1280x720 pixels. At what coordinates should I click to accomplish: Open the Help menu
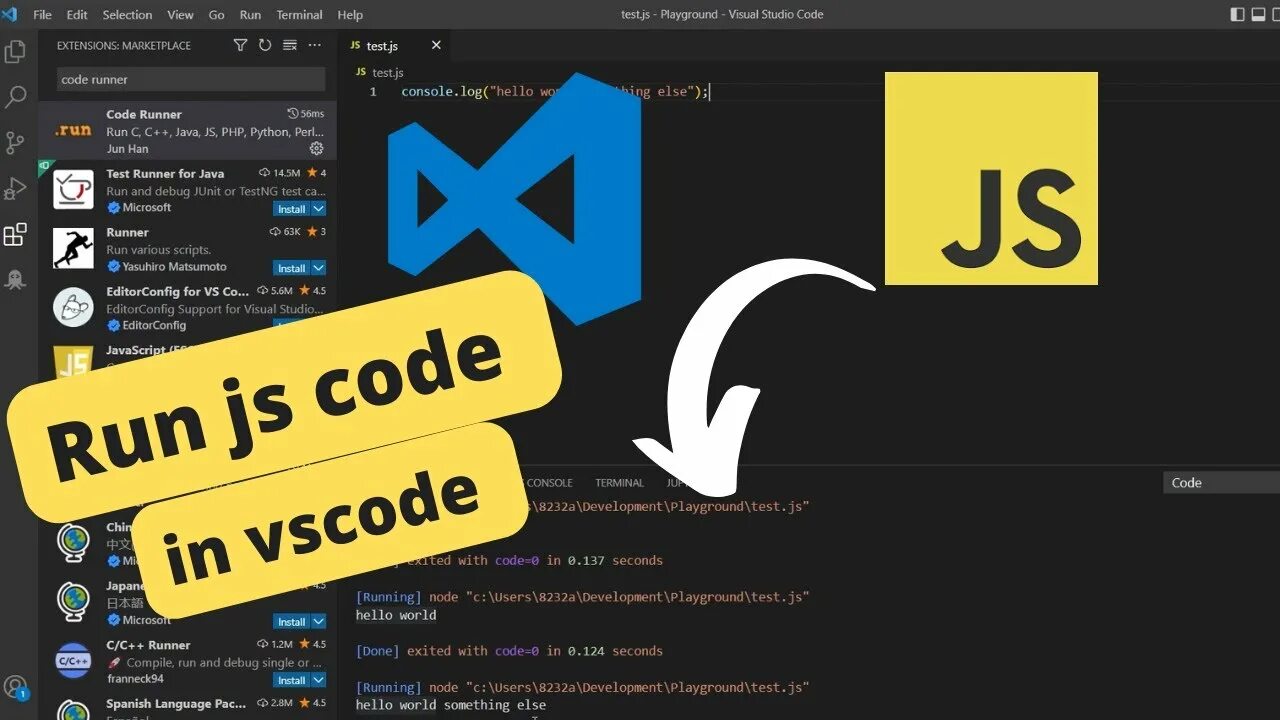[350, 15]
